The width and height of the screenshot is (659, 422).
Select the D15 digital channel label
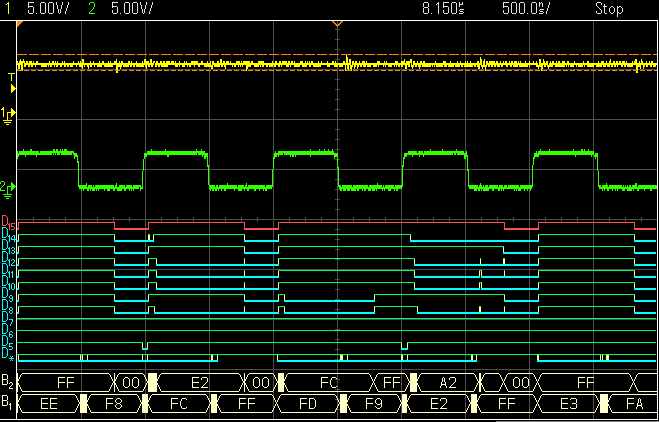point(8,221)
